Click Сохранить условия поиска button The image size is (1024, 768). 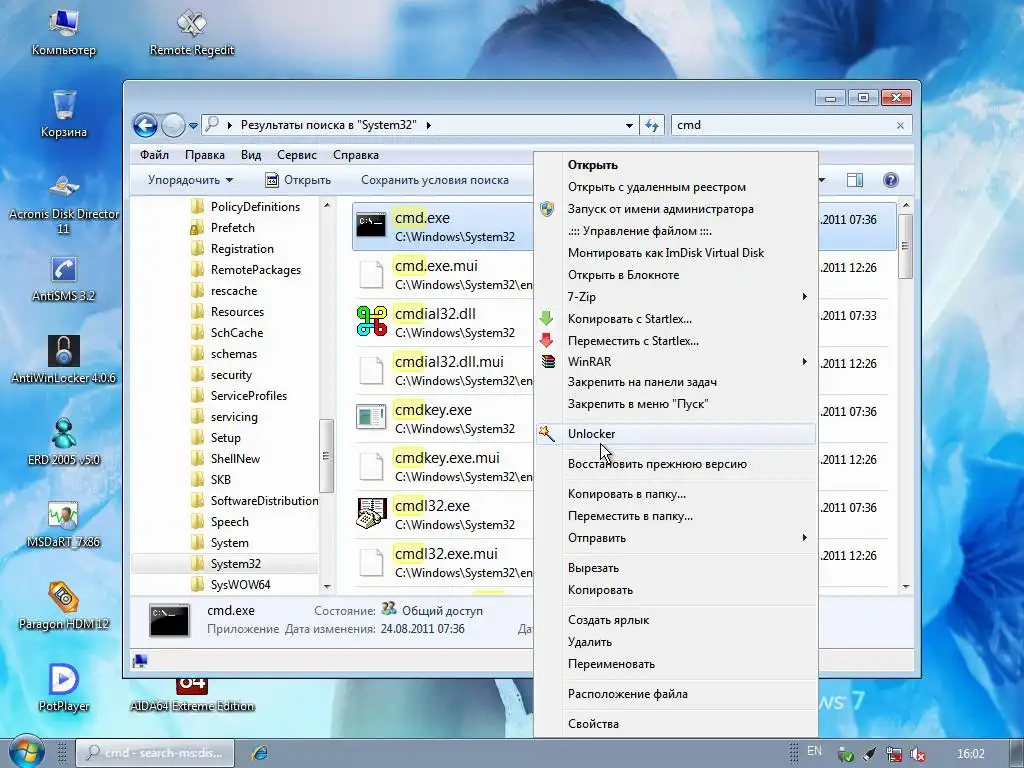pyautogui.click(x=435, y=180)
